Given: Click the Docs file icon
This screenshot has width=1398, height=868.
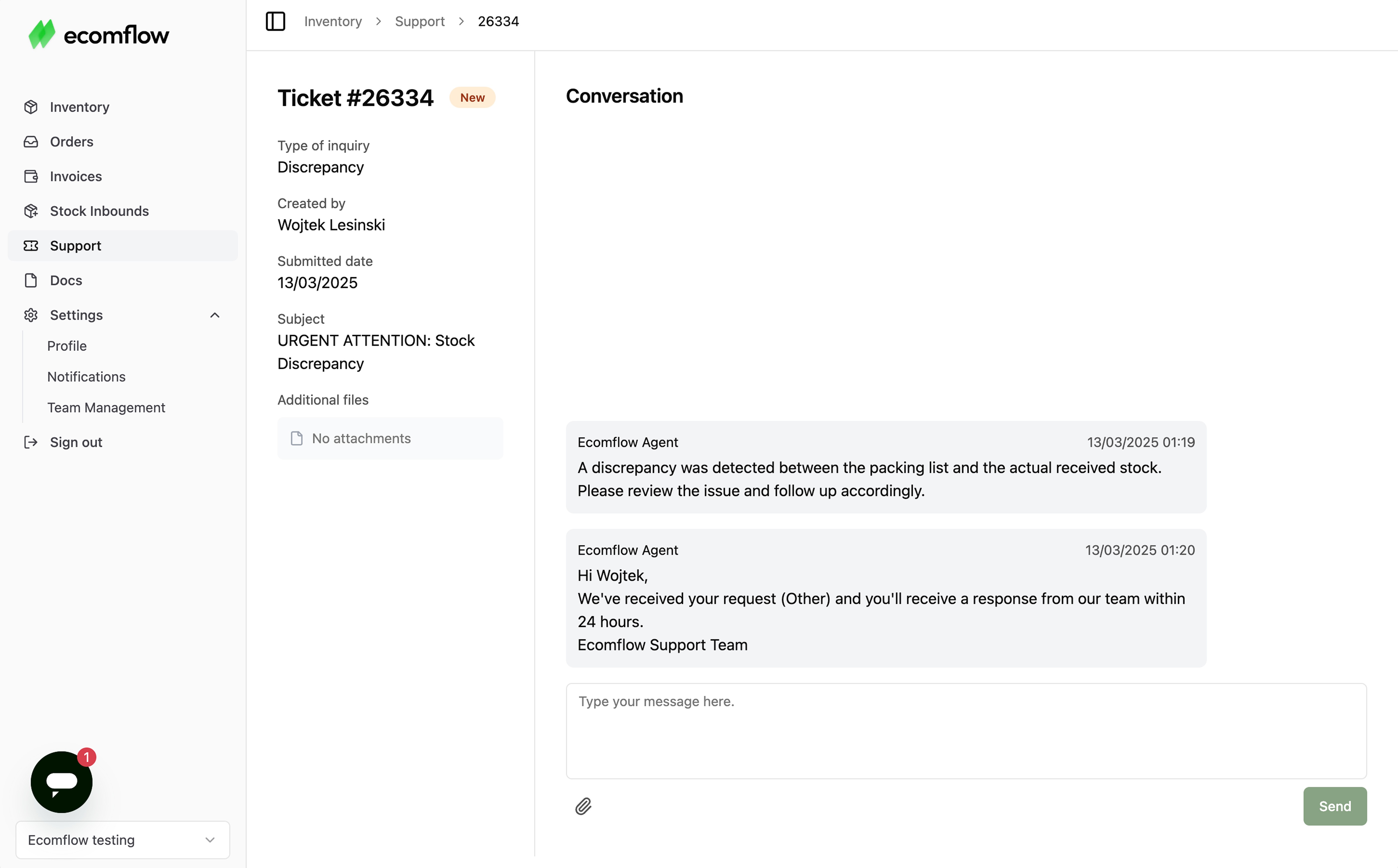Looking at the screenshot, I should (x=31, y=280).
